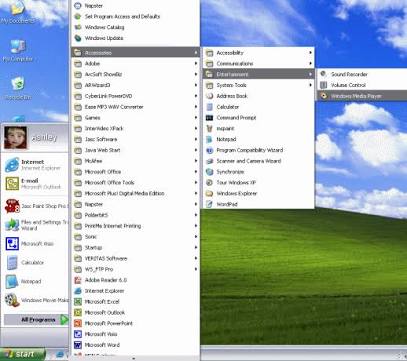Open Windows Media Player from Entertainment submenu
The height and width of the screenshot is (361, 407).
click(361, 96)
